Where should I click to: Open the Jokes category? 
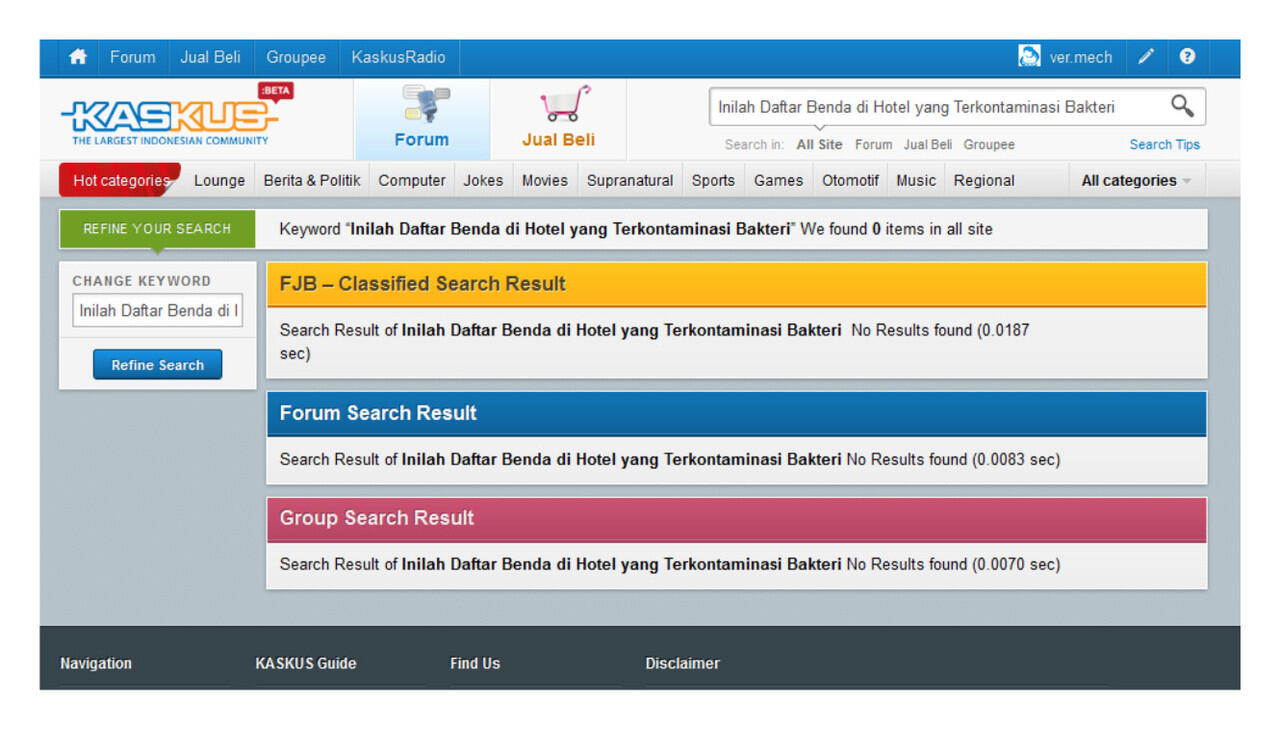pos(483,181)
